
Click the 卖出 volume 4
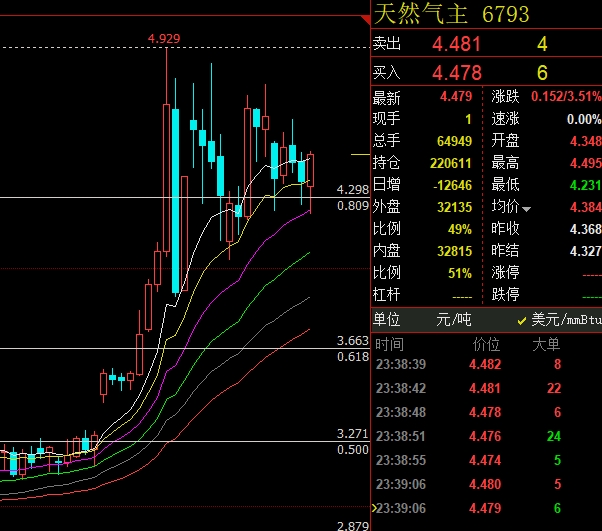tap(542, 44)
